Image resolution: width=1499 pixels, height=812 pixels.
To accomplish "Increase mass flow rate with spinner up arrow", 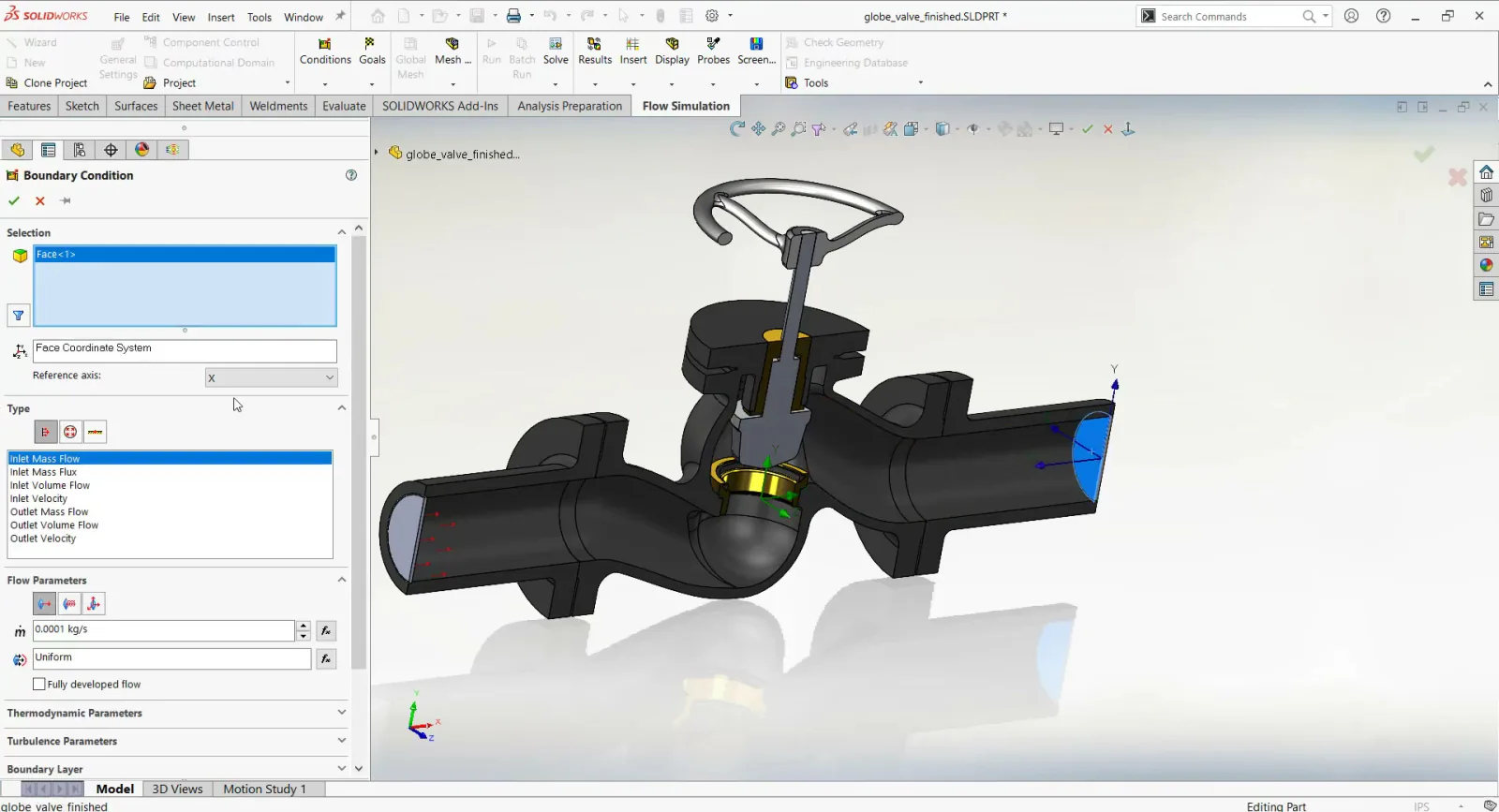I will coord(304,626).
